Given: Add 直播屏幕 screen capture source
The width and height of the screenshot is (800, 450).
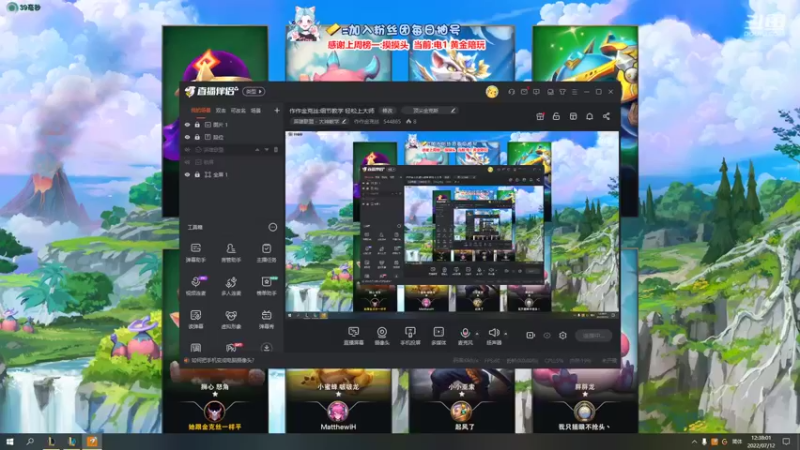Looking at the screenshot, I should click(x=353, y=336).
